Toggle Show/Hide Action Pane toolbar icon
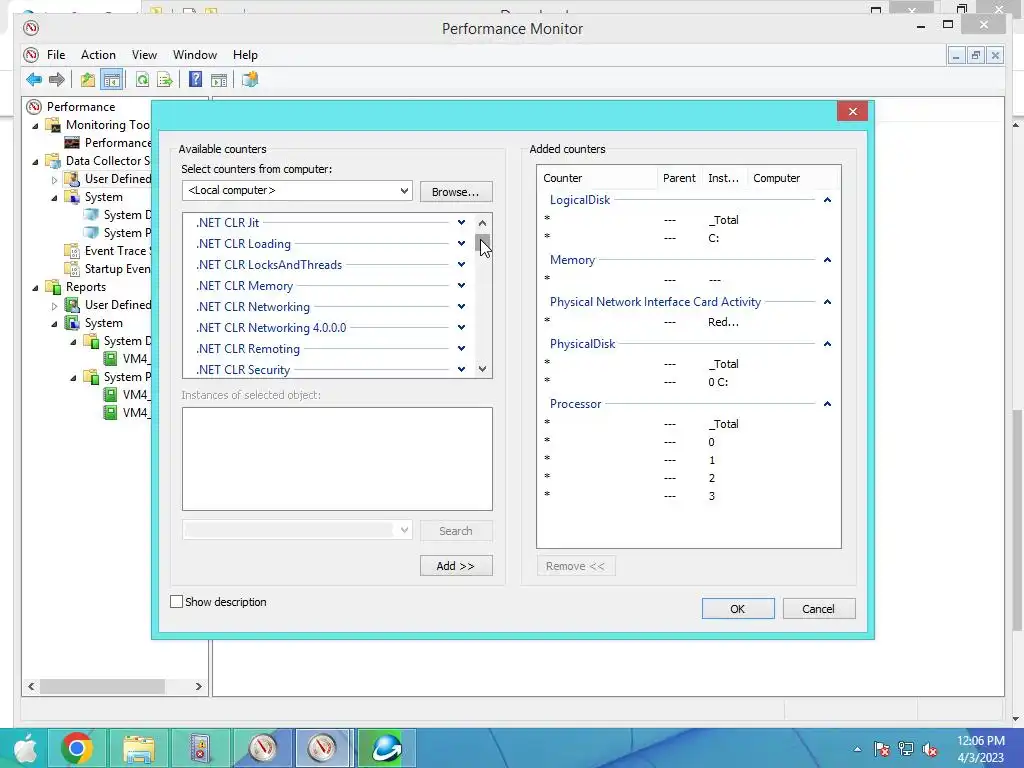This screenshot has height=768, width=1024. (219, 80)
